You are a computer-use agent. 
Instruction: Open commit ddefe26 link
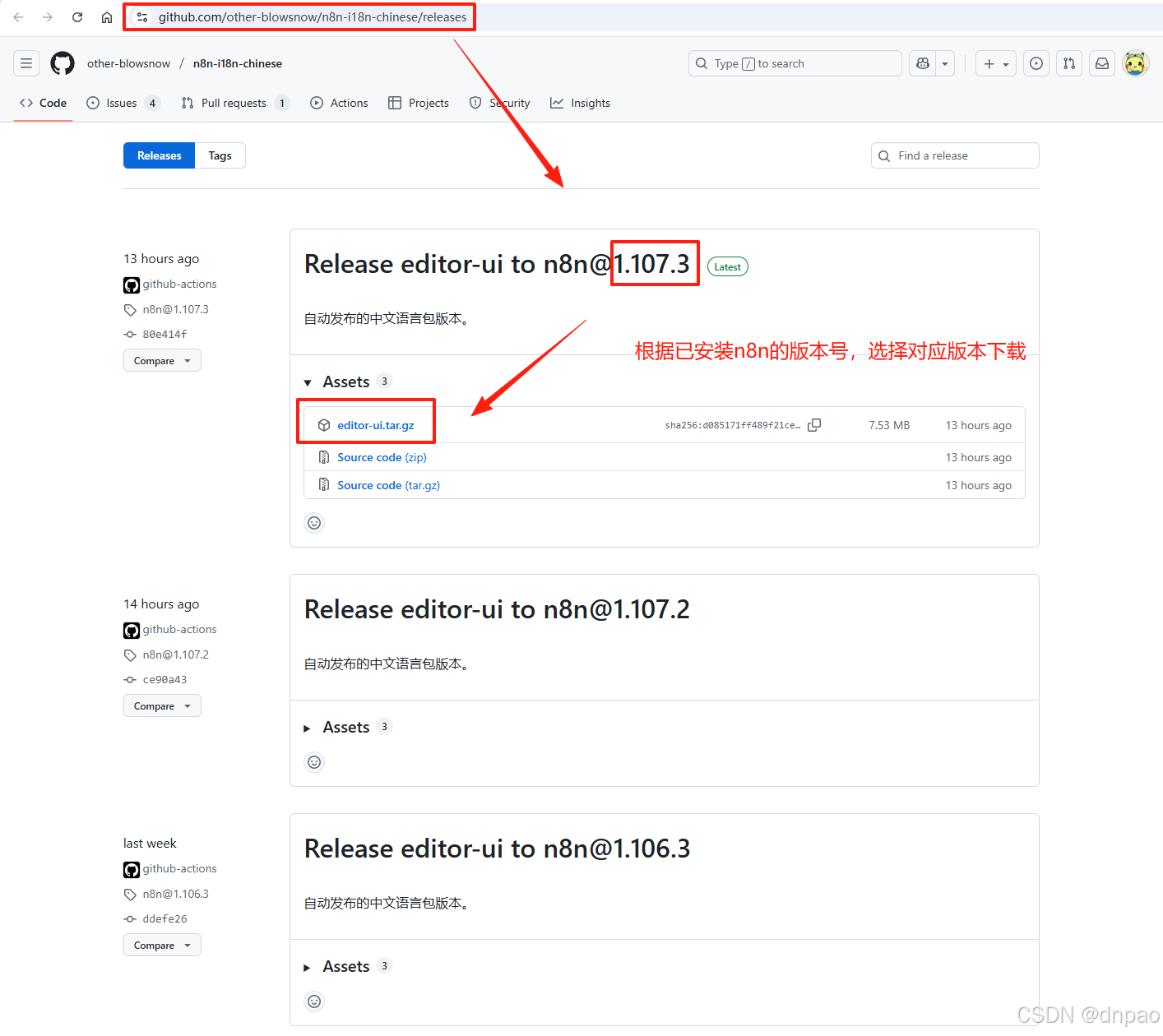(164, 918)
